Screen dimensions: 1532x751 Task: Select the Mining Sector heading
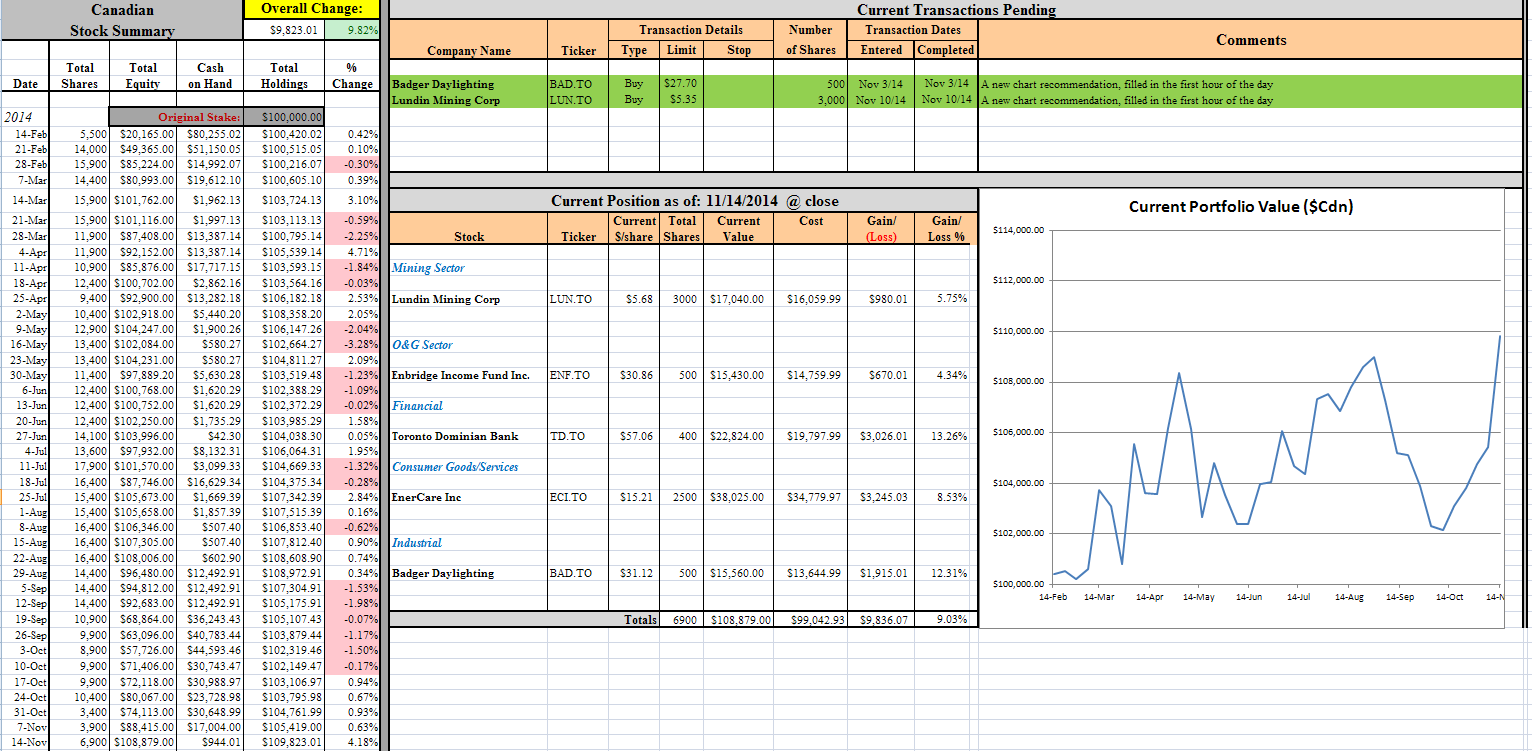tap(428, 268)
